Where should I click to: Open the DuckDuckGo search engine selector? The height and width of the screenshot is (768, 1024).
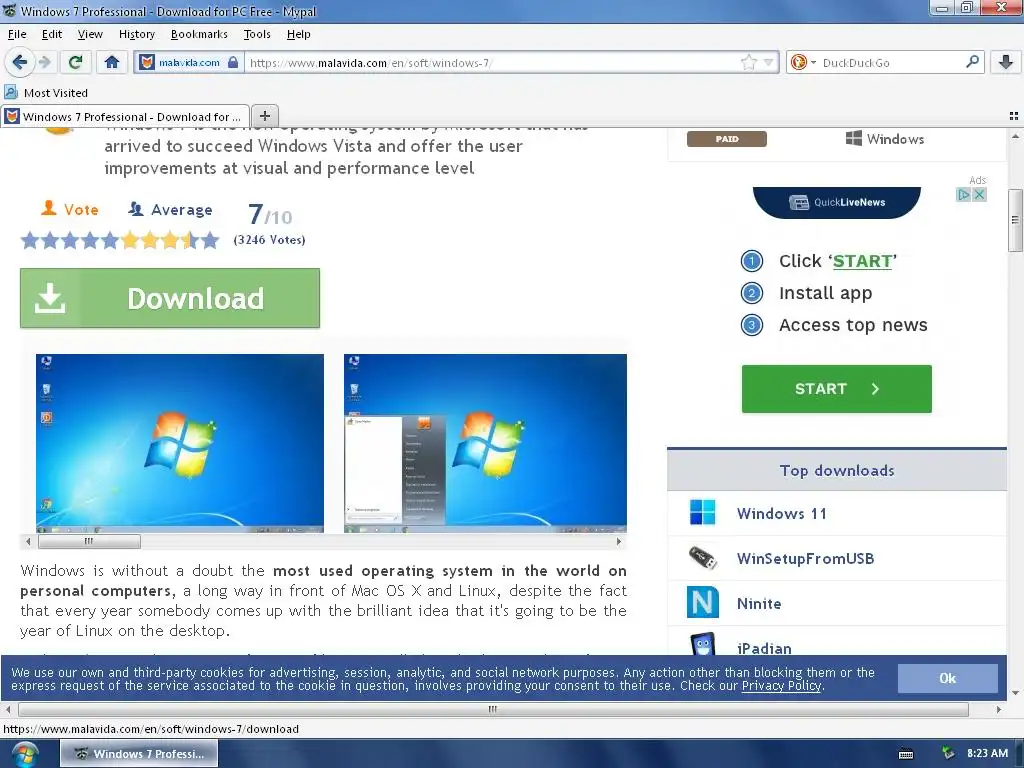(x=803, y=62)
